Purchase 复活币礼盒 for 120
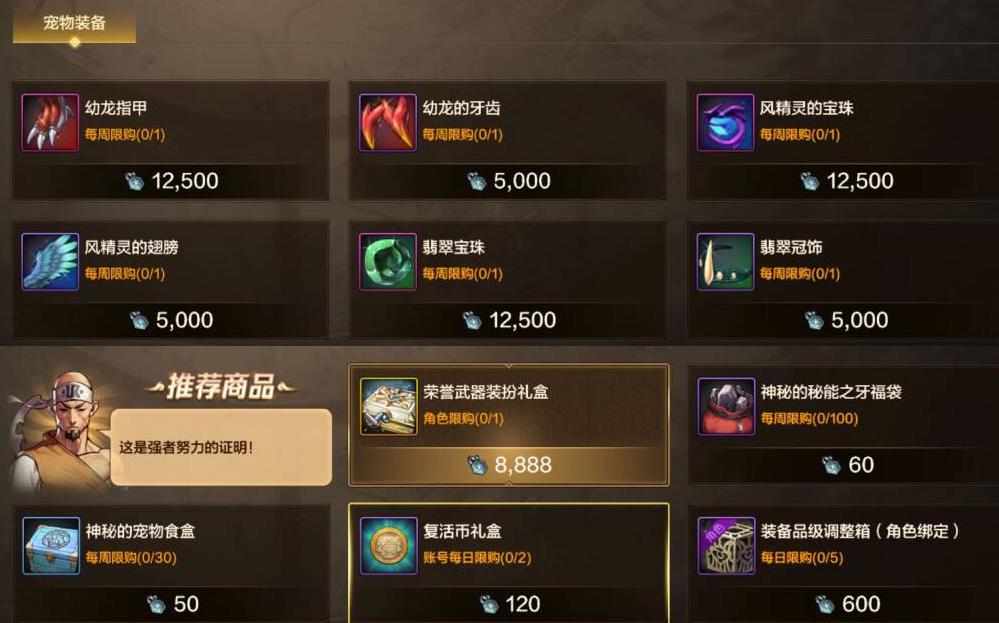999x623 pixels. (508, 604)
